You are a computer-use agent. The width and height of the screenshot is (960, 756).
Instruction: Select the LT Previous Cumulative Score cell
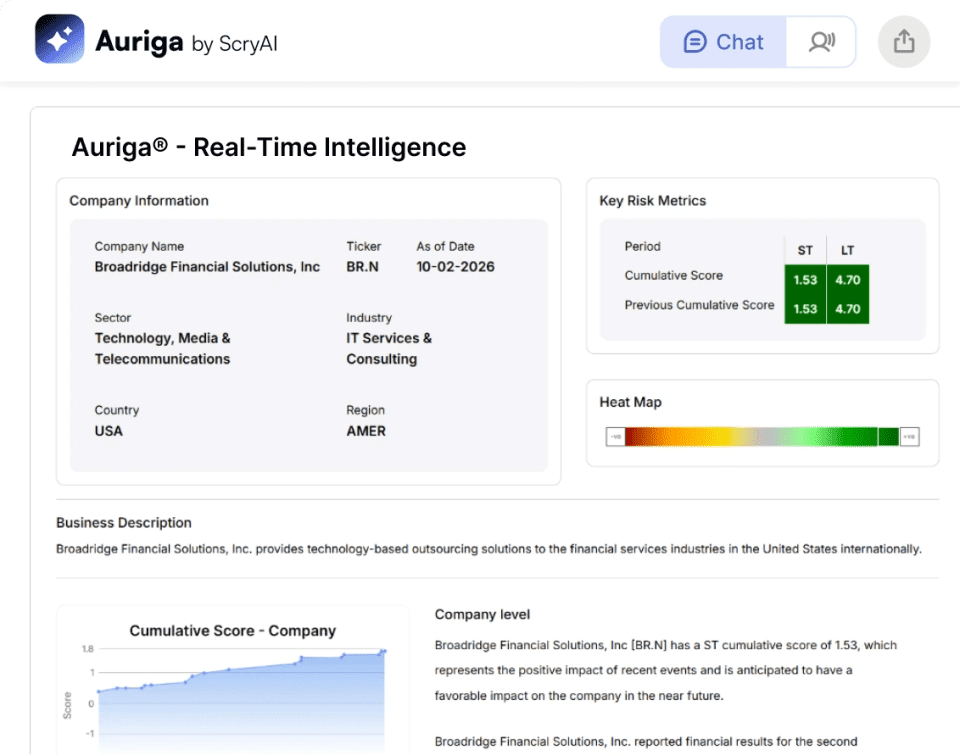point(848,309)
